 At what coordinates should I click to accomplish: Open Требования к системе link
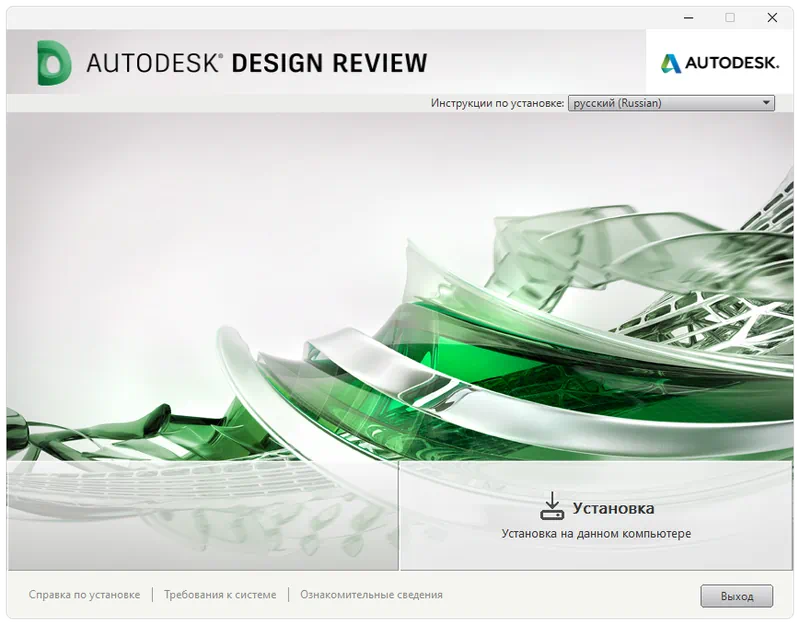[x=220, y=594]
